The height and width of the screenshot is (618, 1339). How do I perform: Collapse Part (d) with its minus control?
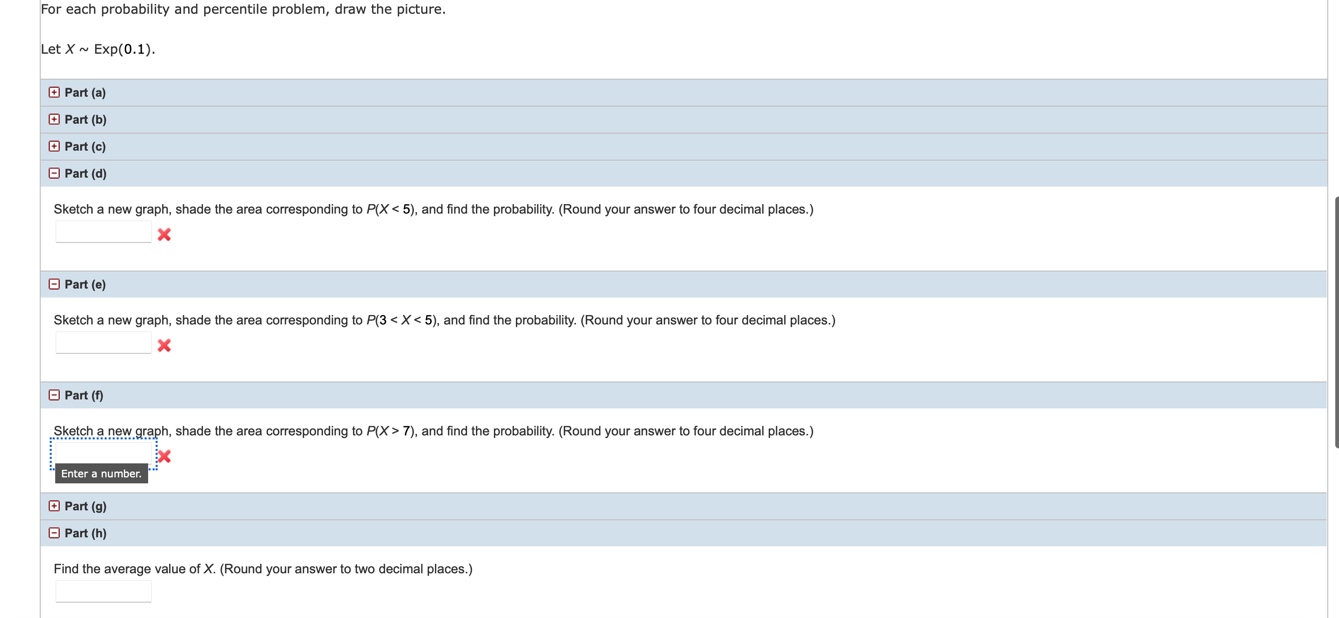pyautogui.click(x=53, y=173)
